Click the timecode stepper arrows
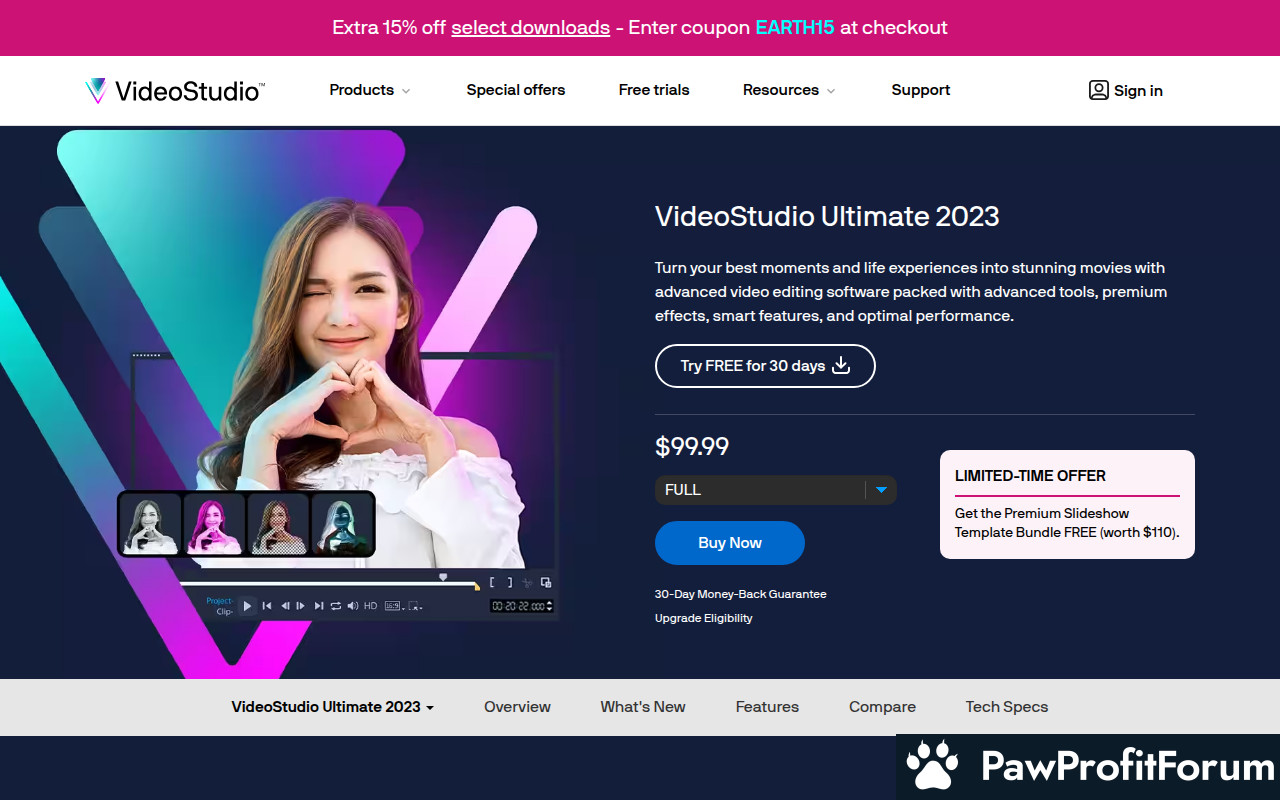 click(549, 606)
